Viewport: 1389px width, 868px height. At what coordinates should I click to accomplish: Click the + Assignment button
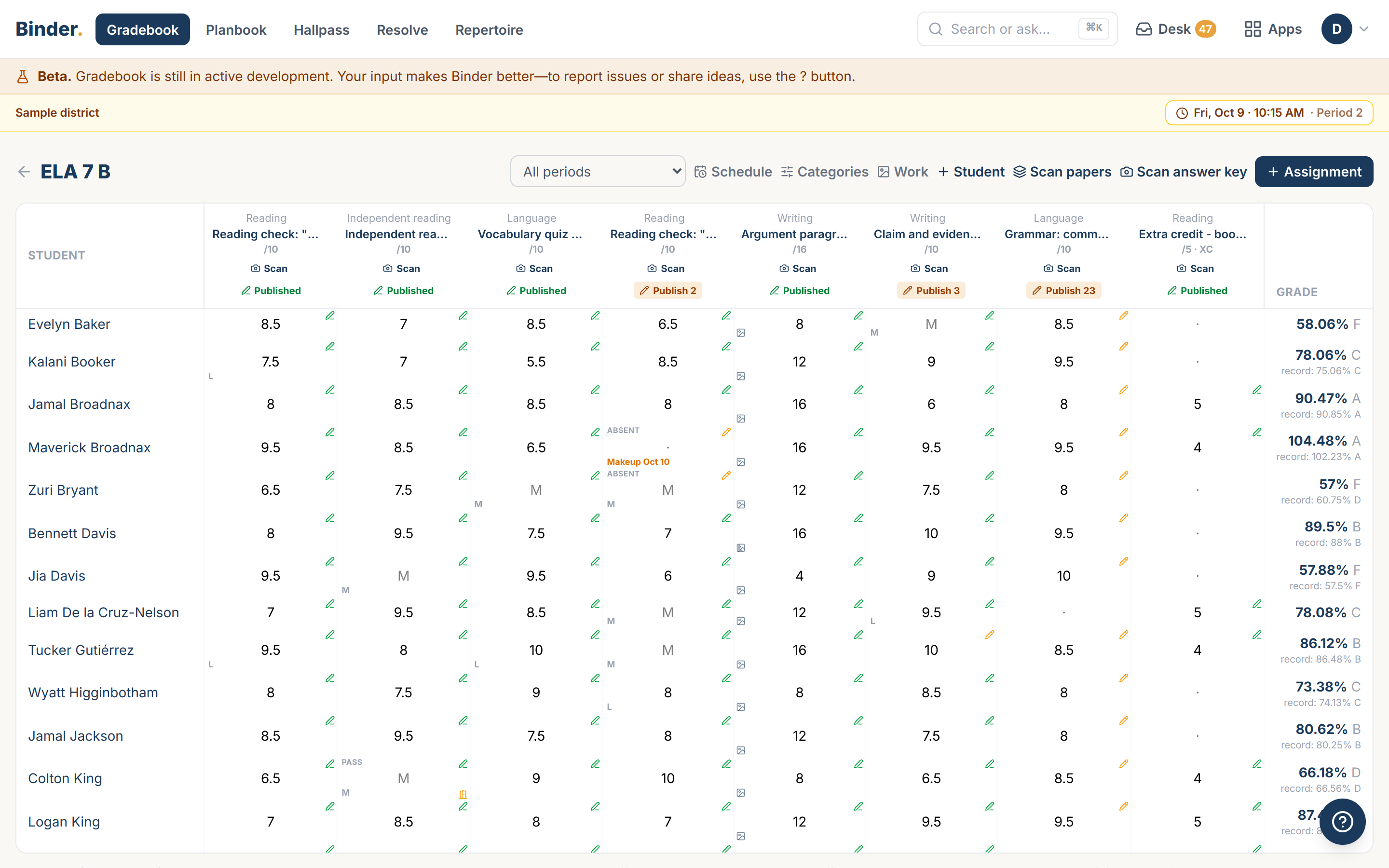click(x=1314, y=172)
